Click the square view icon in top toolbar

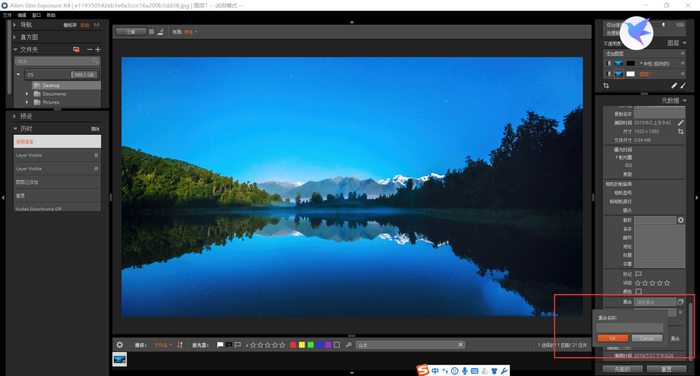[151, 32]
